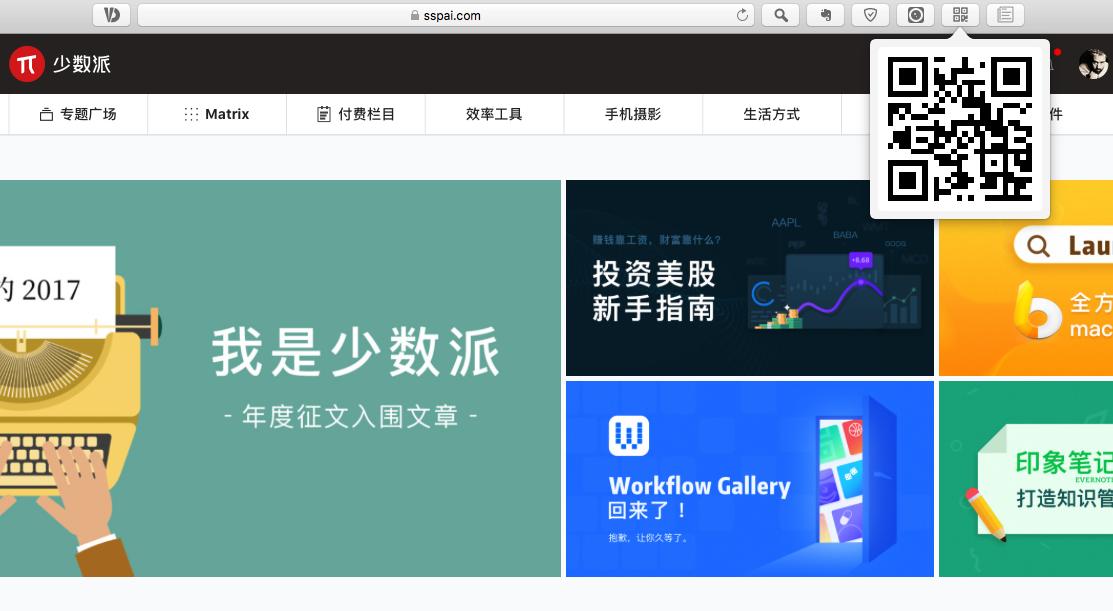Open the 付费栏目 navigation tab

coord(356,114)
